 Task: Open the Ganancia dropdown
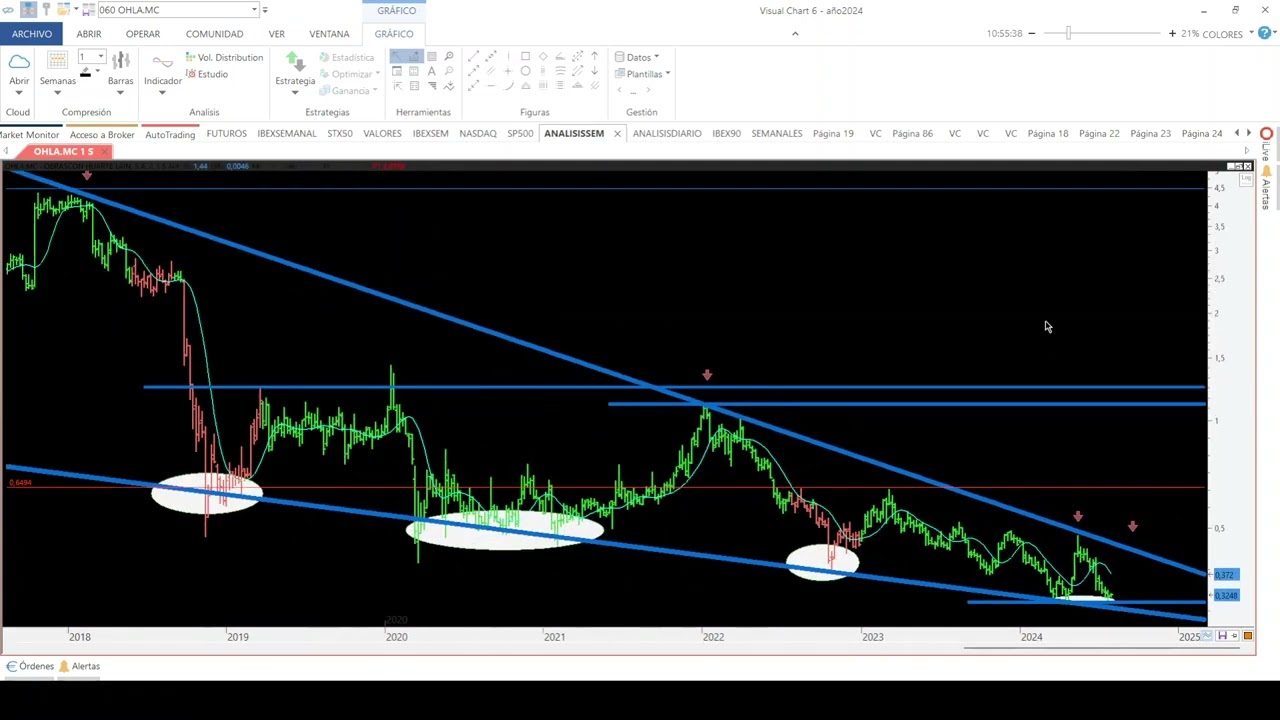click(348, 91)
